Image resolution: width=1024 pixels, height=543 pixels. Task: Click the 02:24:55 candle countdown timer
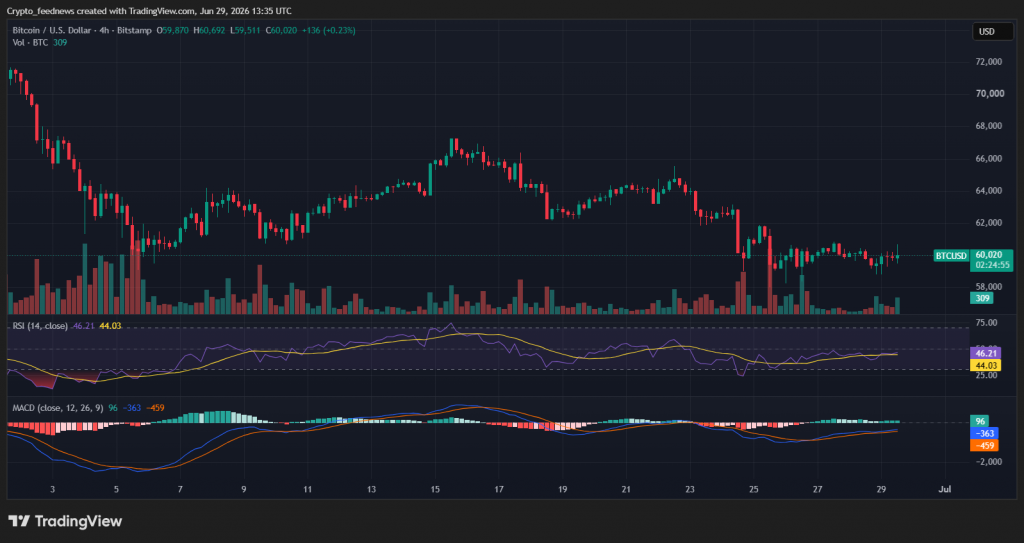(992, 265)
